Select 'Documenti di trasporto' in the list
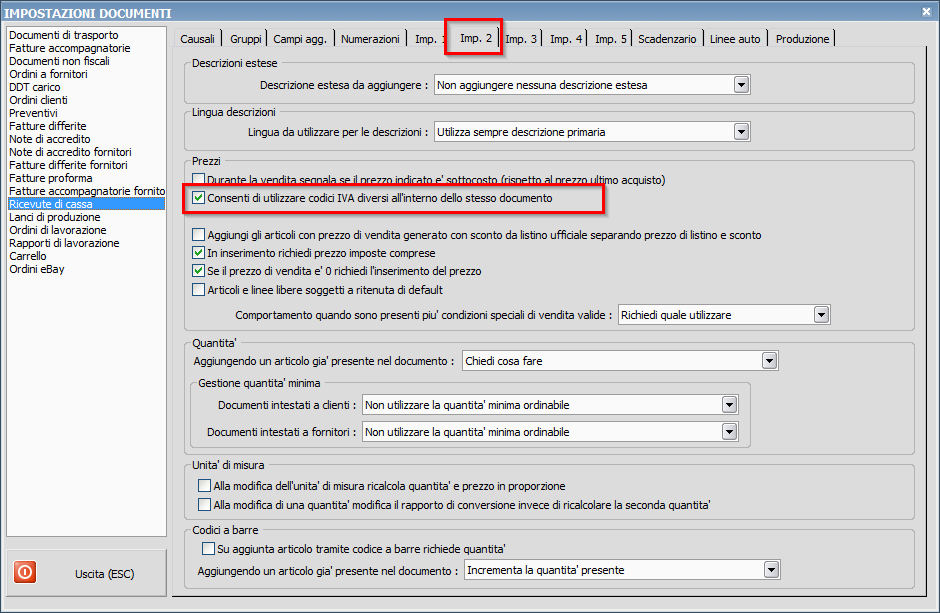Image resolution: width=940 pixels, height=613 pixels. [64, 35]
